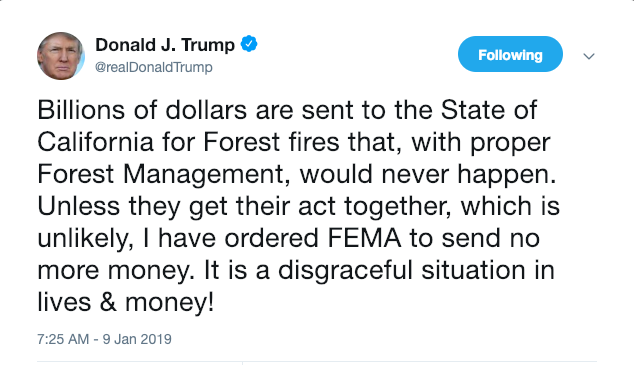Click the phrase Forest Management in tweet
Image resolution: width=634 pixels, height=365 pixels.
[161, 175]
